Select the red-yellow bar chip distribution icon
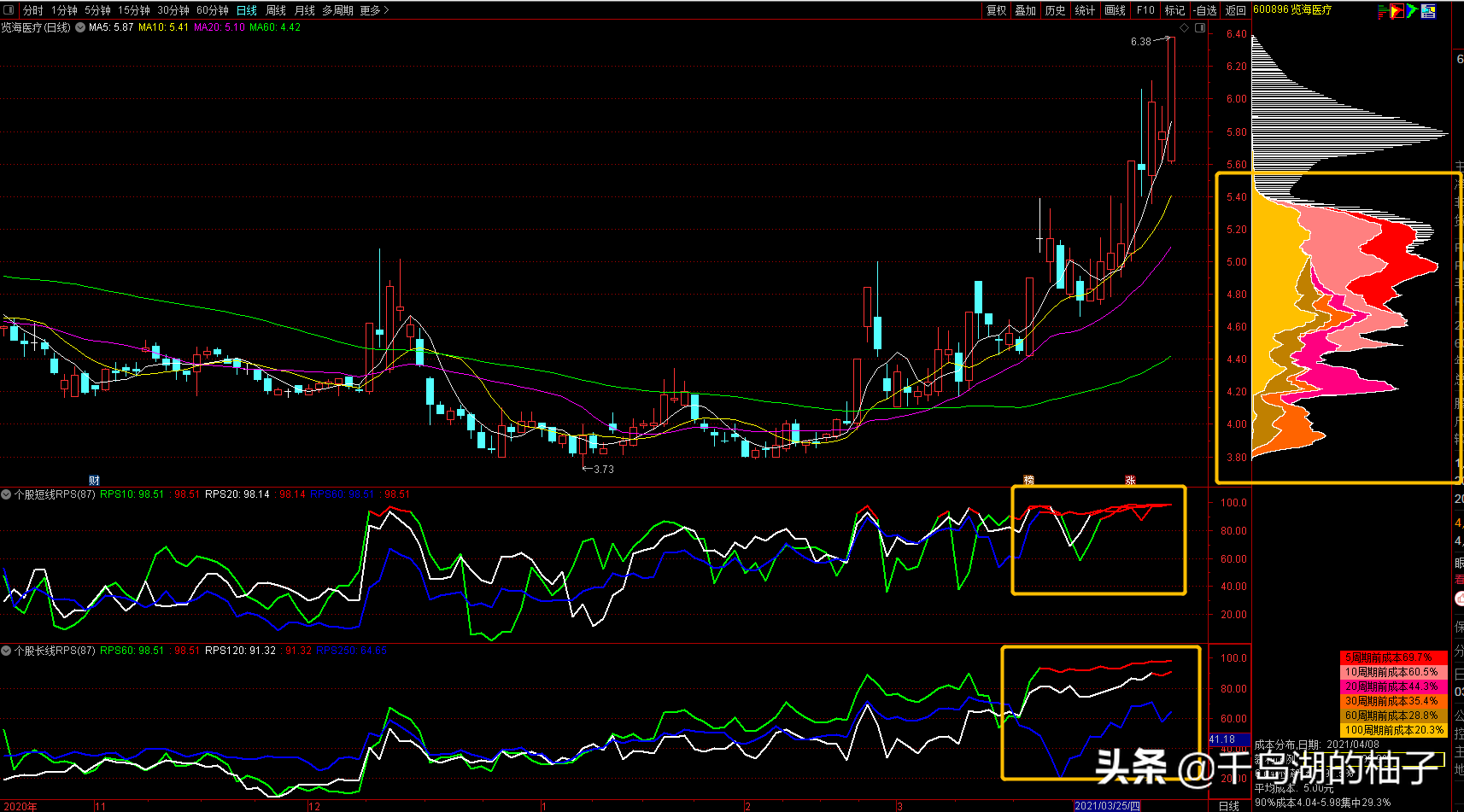Screen dimensions: 1464x812 (1383, 11)
